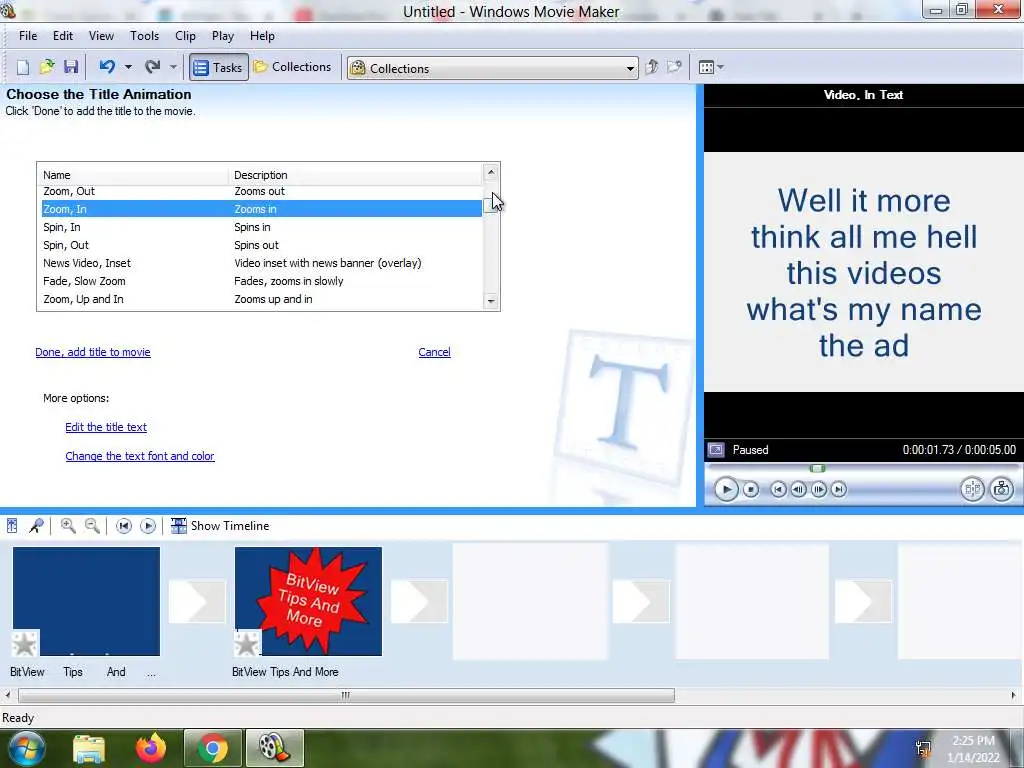Image resolution: width=1024 pixels, height=768 pixels.
Task: Click the Back button in the preview controls
Action: pyautogui.click(x=778, y=489)
